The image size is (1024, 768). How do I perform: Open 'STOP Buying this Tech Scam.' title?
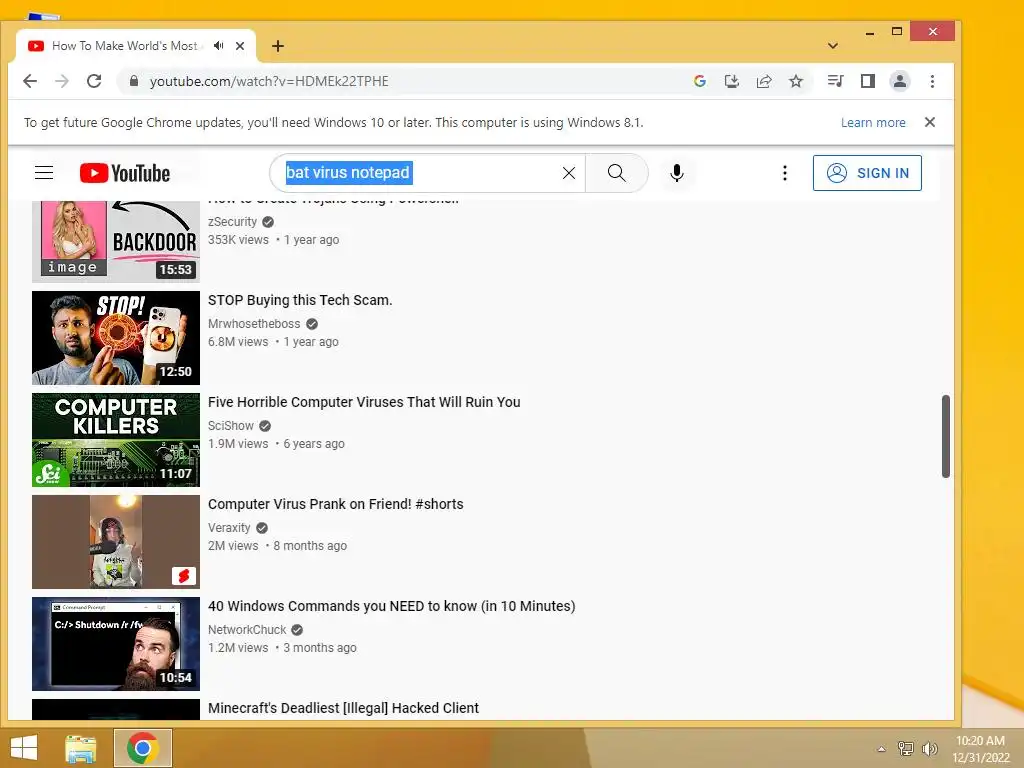coord(300,300)
